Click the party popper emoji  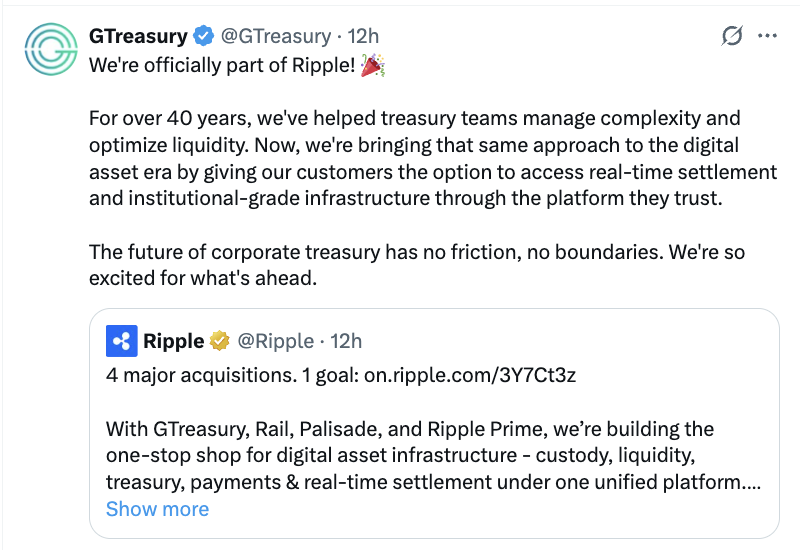point(372,65)
